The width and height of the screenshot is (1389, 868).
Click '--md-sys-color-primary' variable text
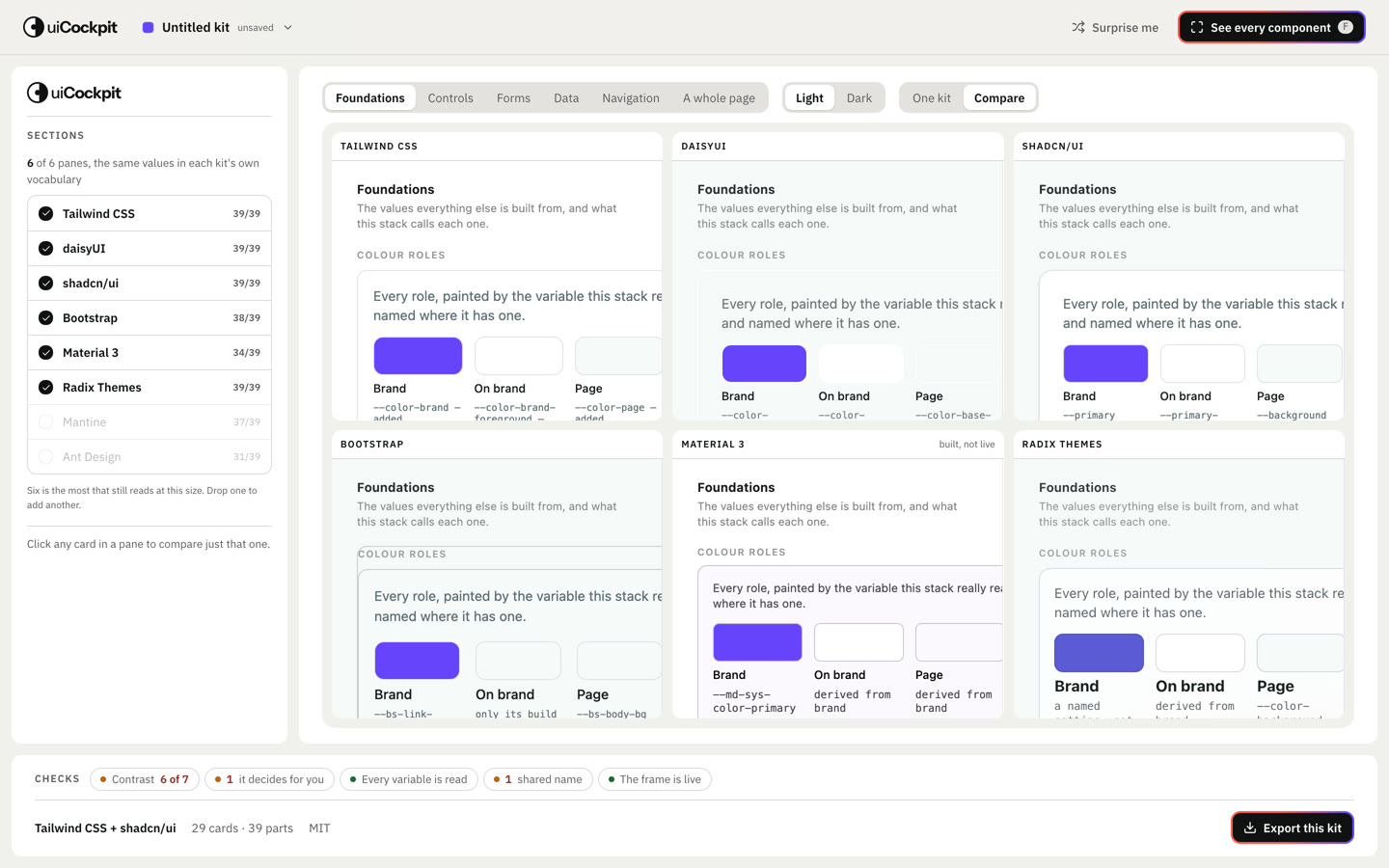click(x=754, y=701)
